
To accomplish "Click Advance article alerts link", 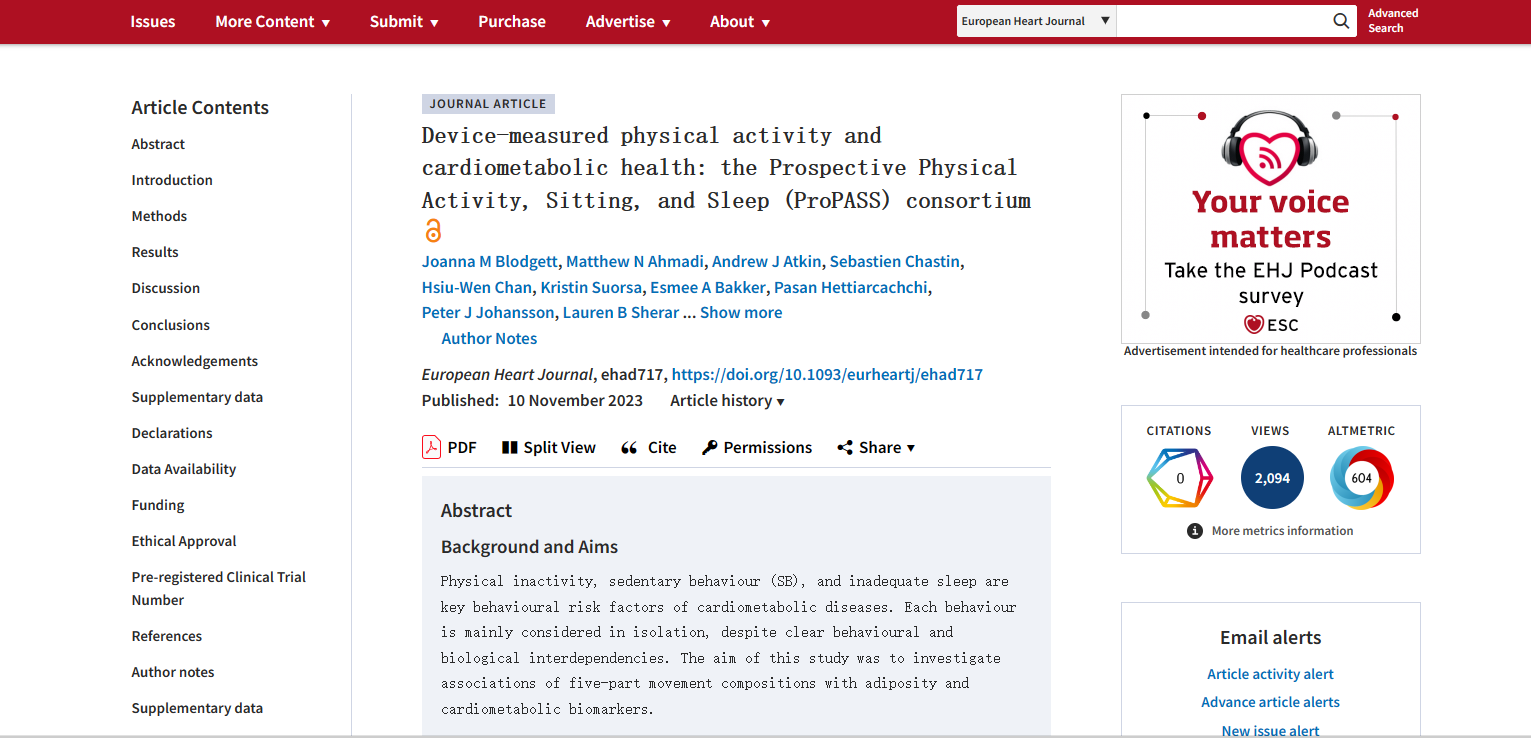I will click(1270, 702).
